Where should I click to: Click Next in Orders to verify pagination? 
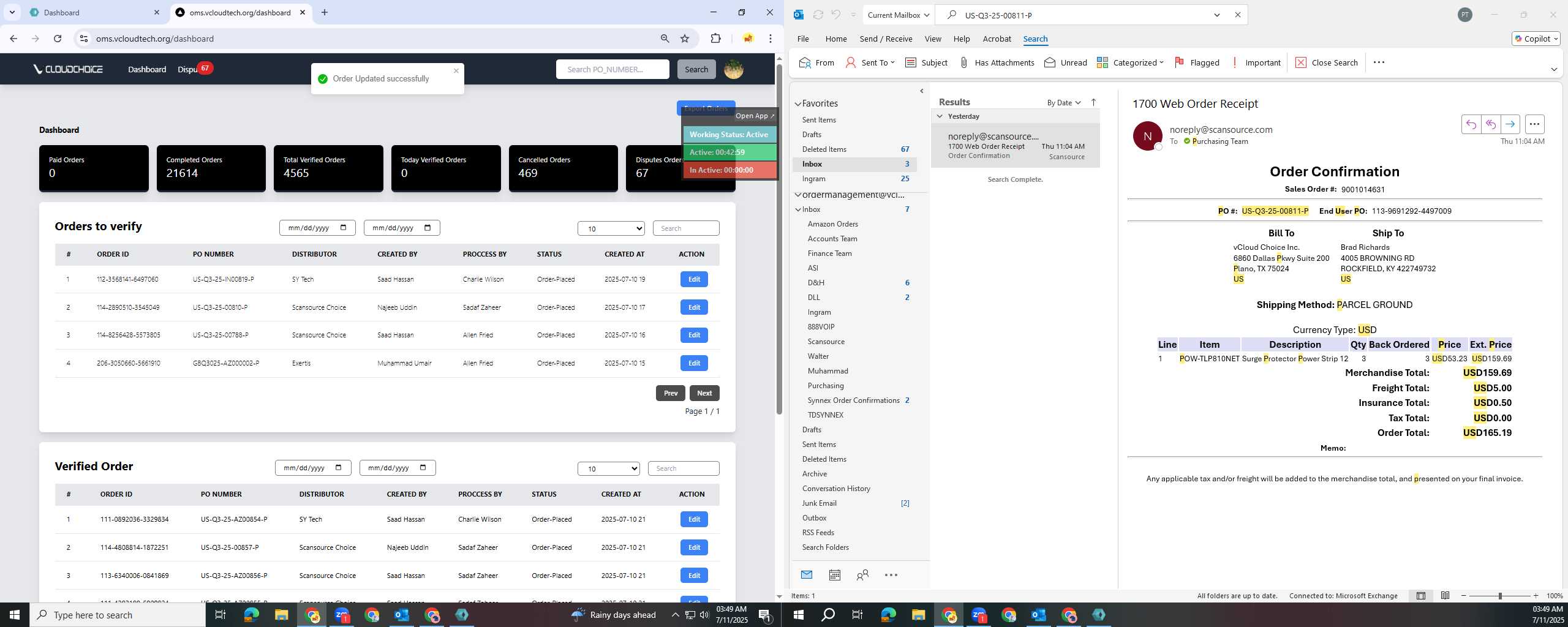(704, 393)
